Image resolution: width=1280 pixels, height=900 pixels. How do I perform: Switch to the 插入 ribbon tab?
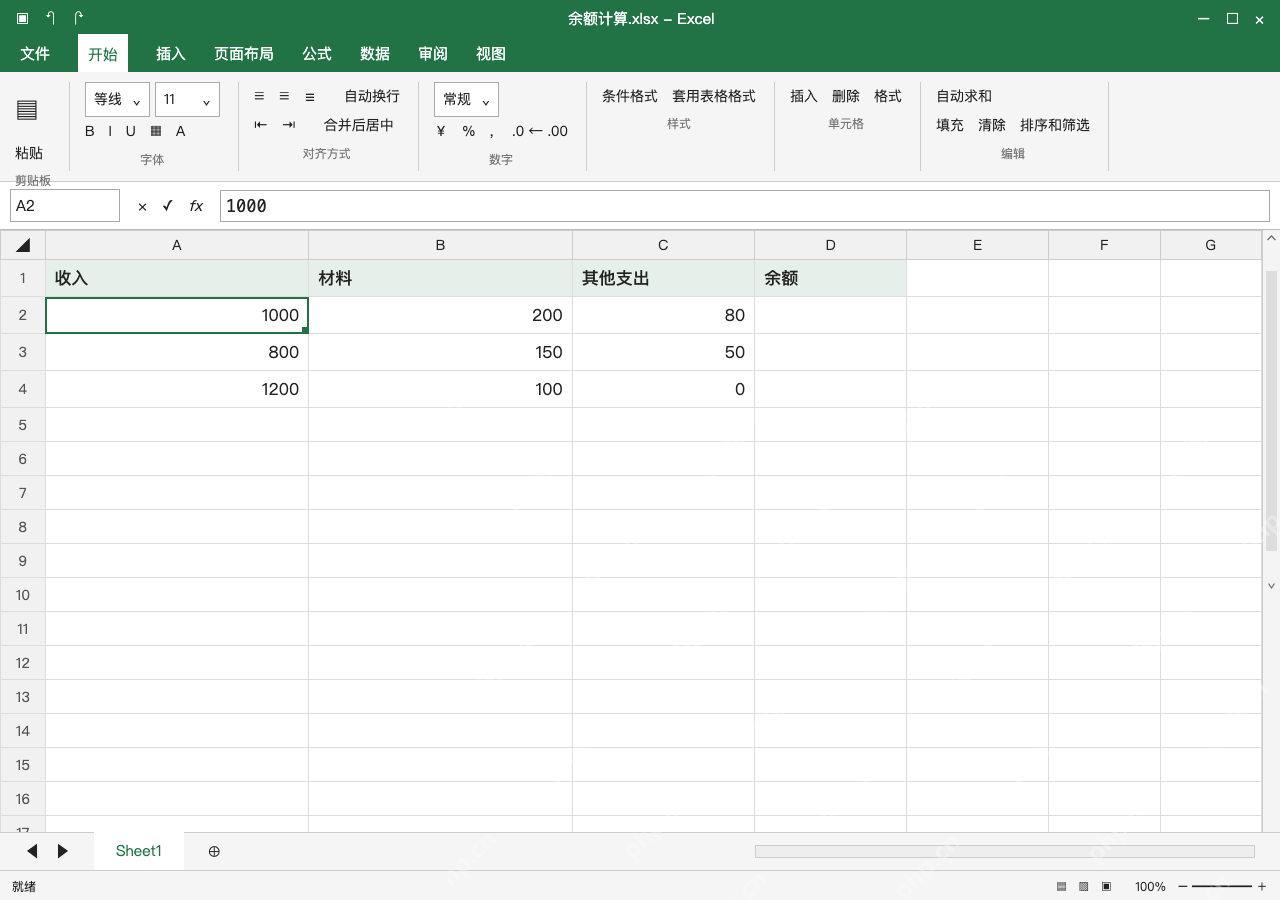pyautogui.click(x=171, y=54)
